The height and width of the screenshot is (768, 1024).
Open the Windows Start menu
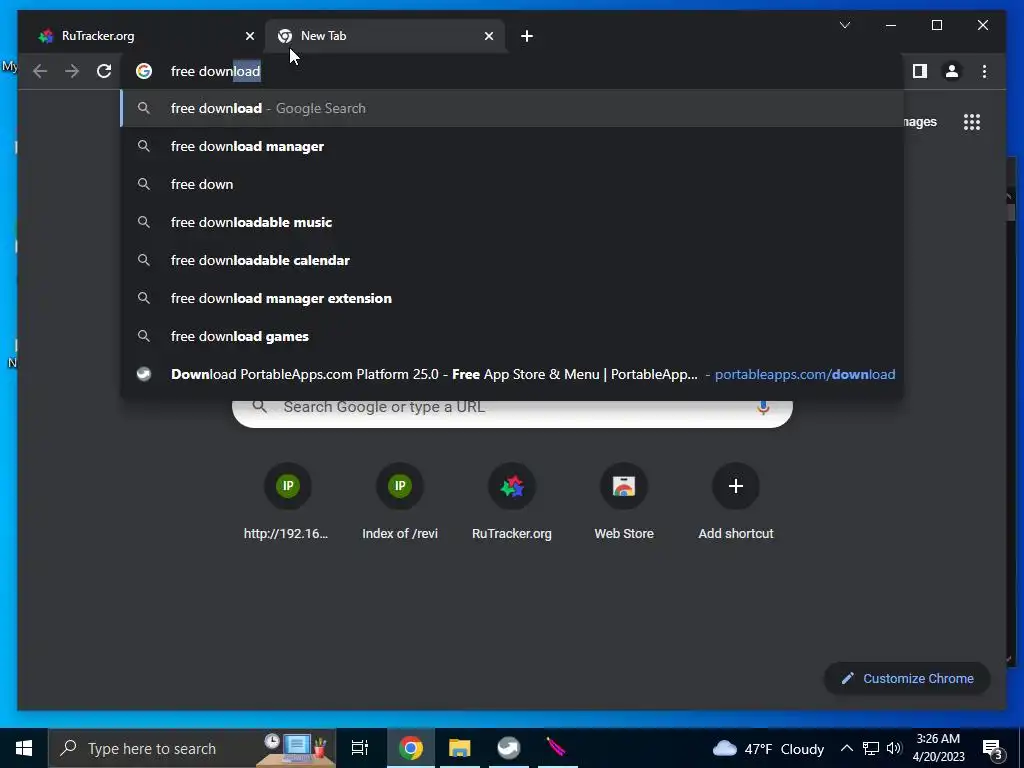click(x=24, y=748)
